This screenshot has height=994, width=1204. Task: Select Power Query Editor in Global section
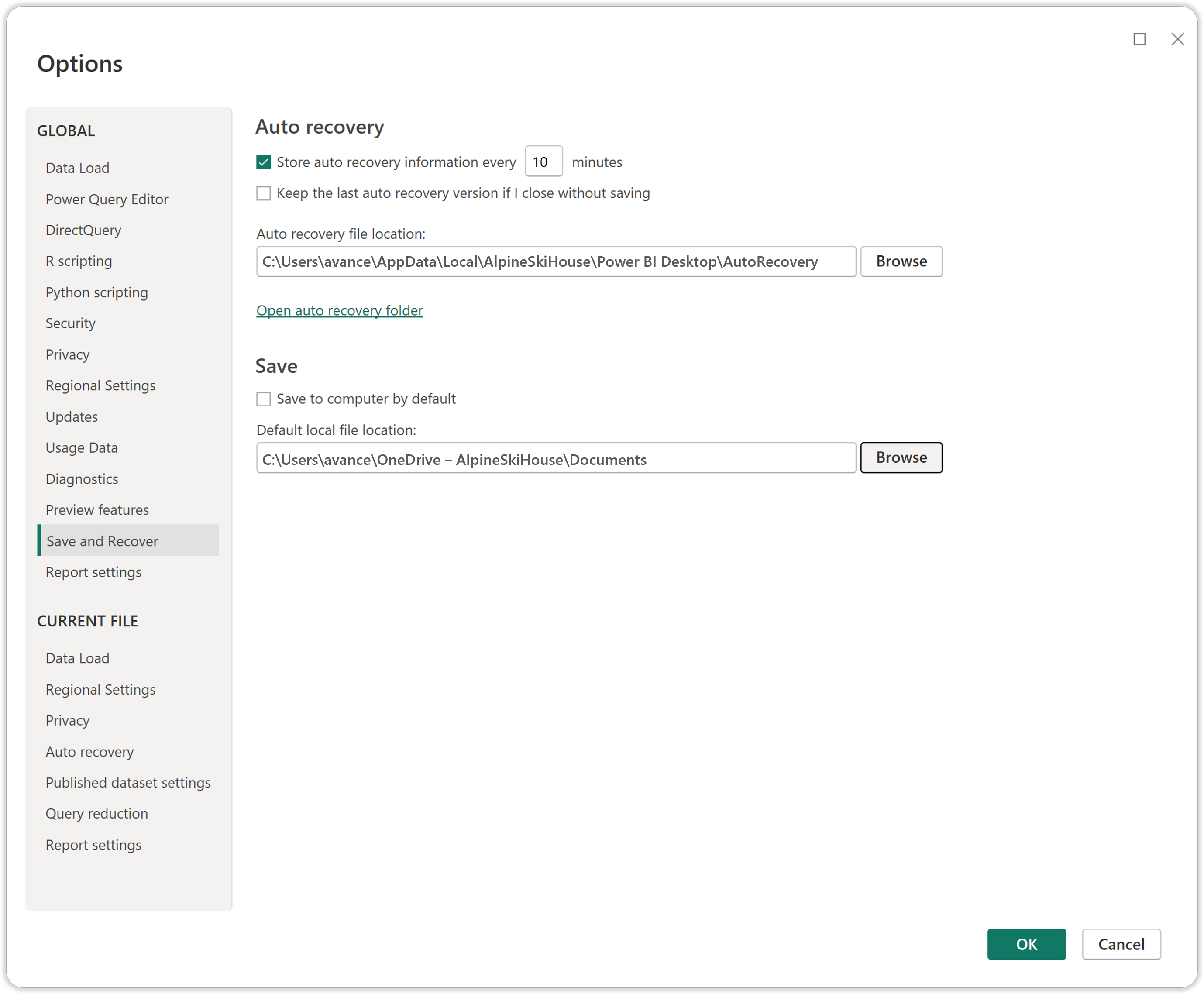(x=107, y=199)
